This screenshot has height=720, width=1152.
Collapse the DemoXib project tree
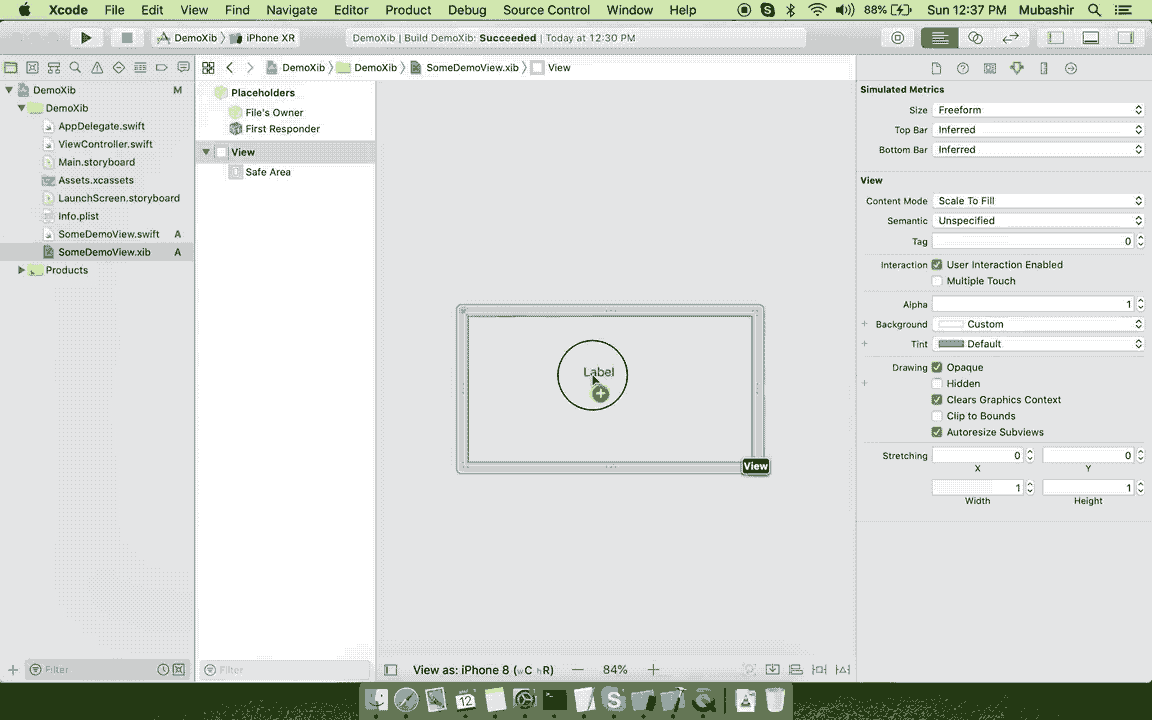pyautogui.click(x=9, y=90)
